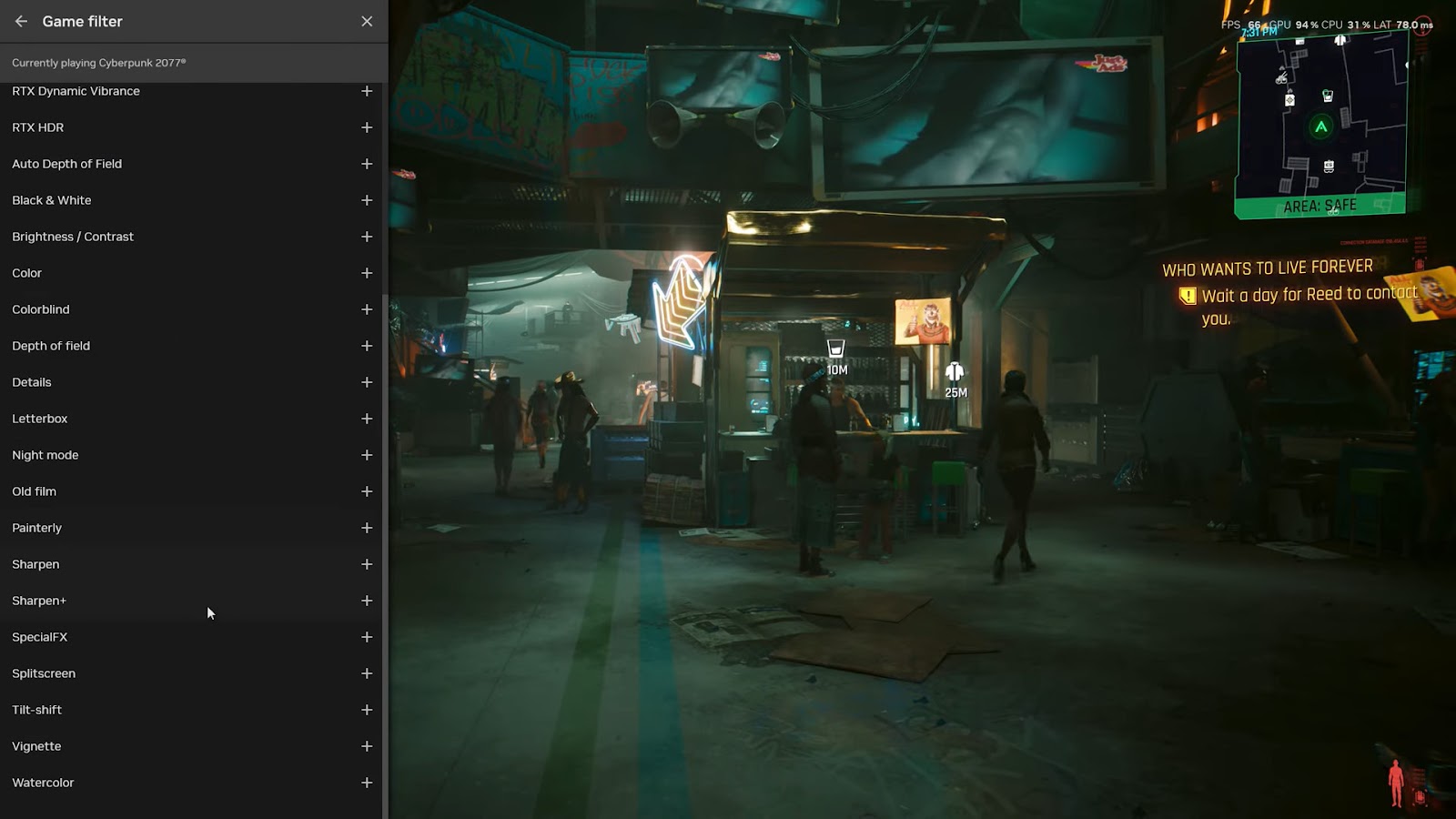The width and height of the screenshot is (1456, 819).
Task: Click the Game filter panel title
Action: pos(82,21)
